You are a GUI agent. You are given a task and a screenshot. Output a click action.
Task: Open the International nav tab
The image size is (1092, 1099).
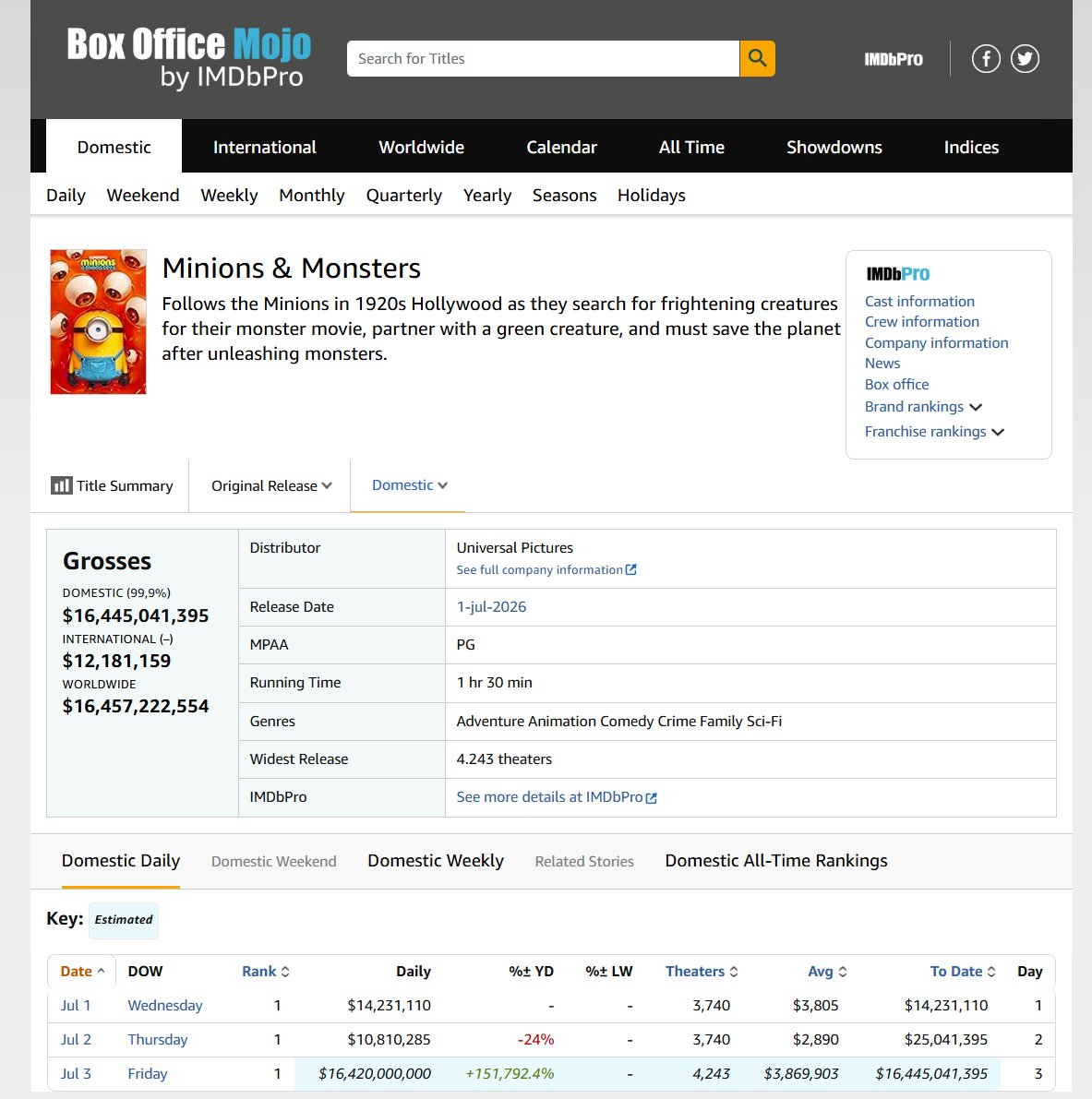264,147
